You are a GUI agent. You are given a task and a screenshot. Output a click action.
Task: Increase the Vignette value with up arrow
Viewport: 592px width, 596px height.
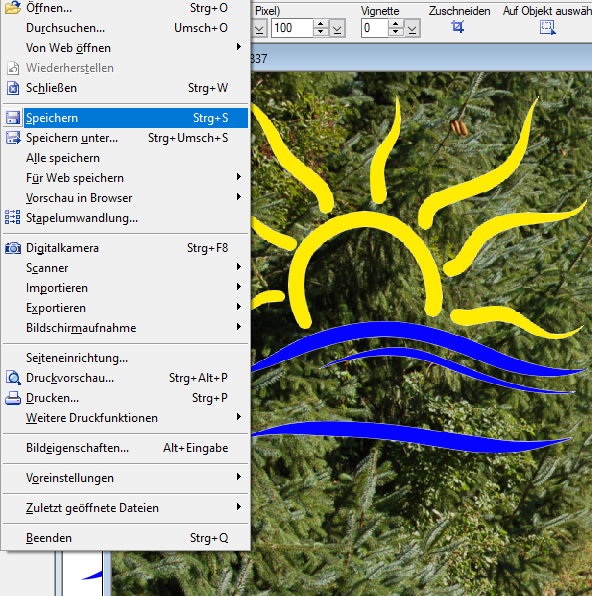395,24
